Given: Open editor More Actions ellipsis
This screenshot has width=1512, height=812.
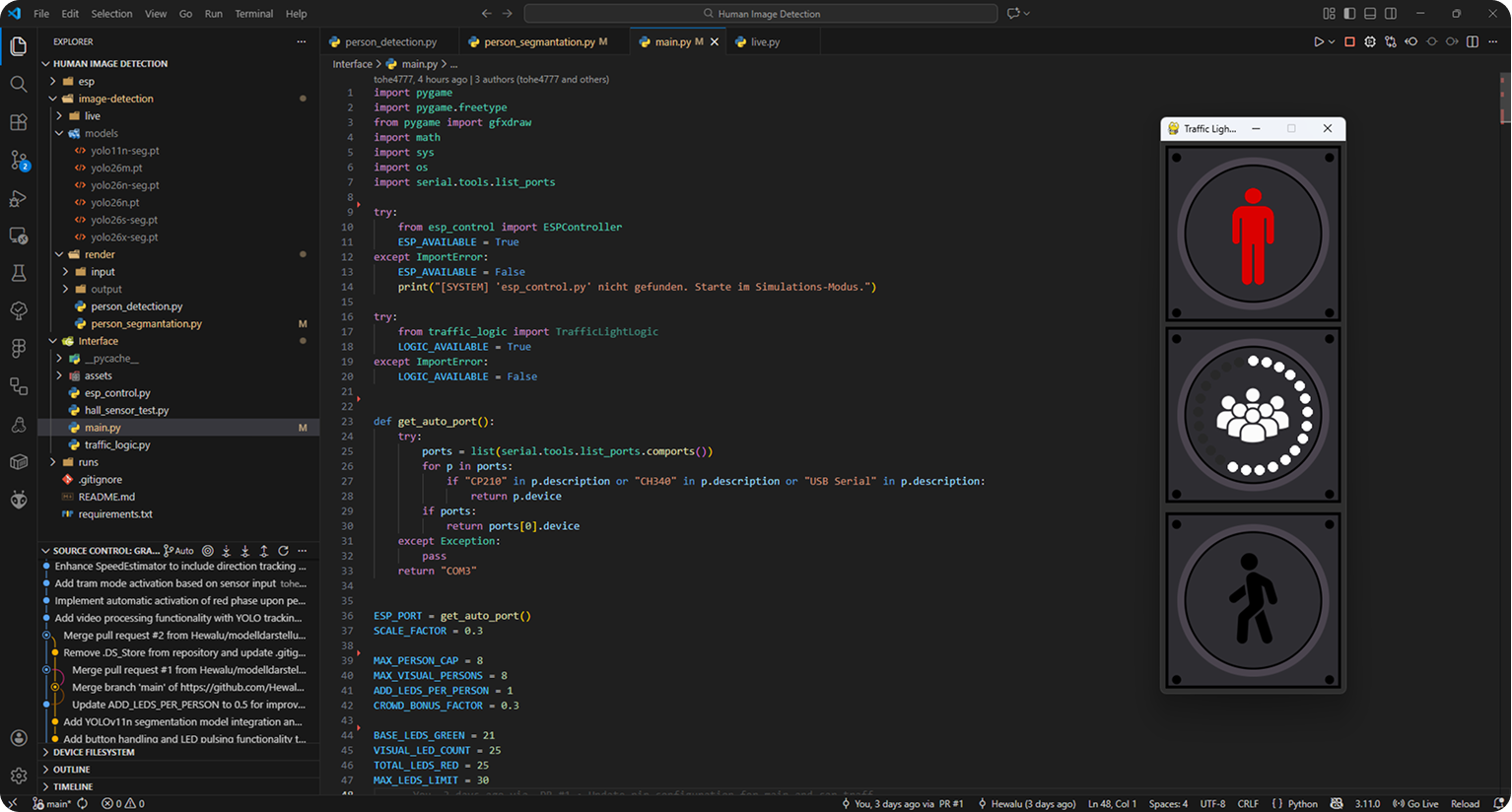Looking at the screenshot, I should [x=1493, y=41].
